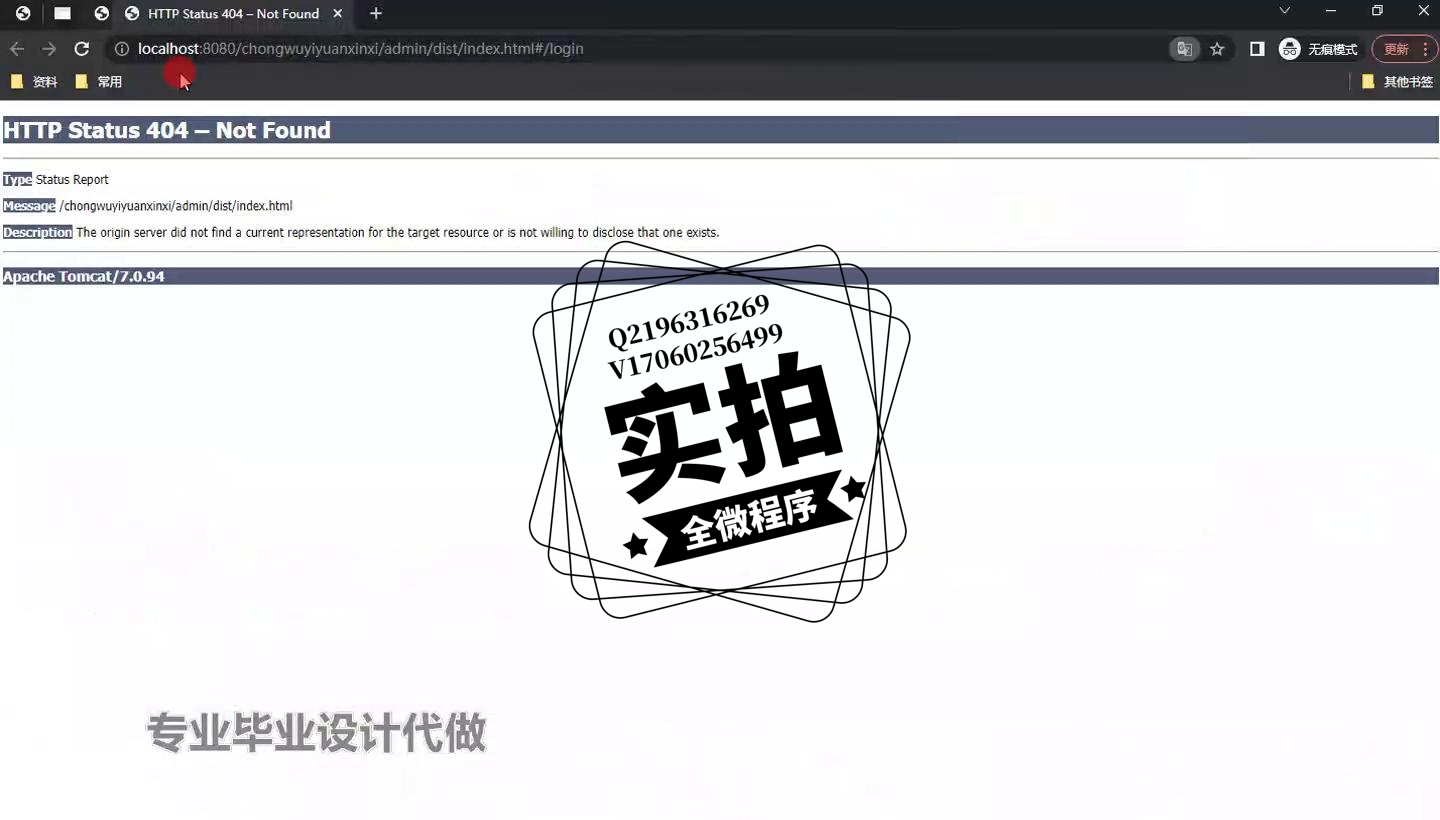Close the HTTP Status 404 tab
The height and width of the screenshot is (820, 1440).
(338, 14)
